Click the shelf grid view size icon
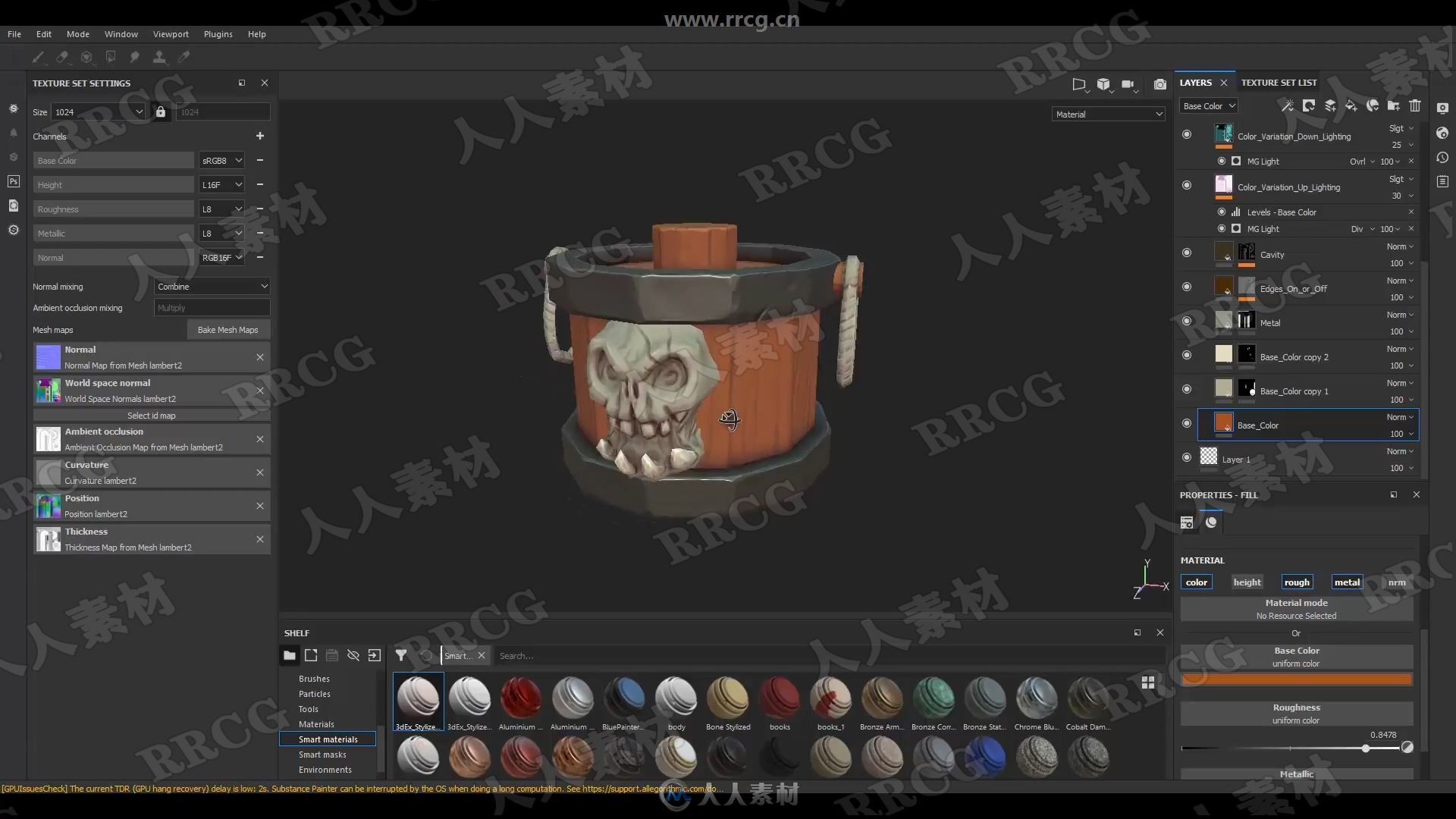Image resolution: width=1456 pixels, height=819 pixels. coord(1148,682)
